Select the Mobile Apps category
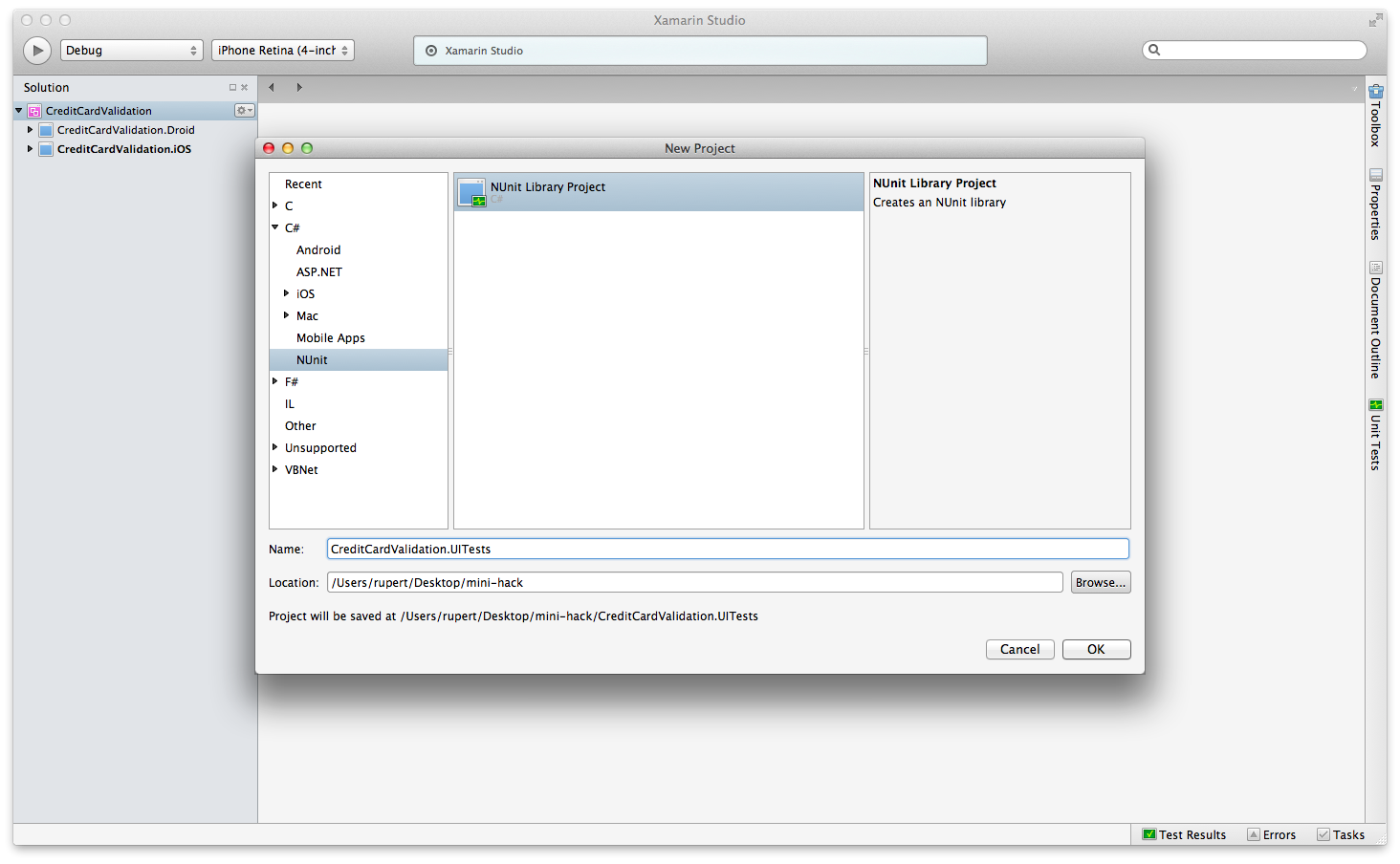Image resolution: width=1400 pixels, height=864 pixels. tap(330, 338)
